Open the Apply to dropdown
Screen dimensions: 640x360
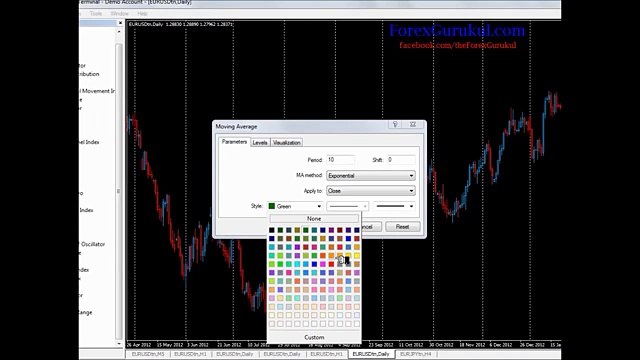[x=371, y=191]
